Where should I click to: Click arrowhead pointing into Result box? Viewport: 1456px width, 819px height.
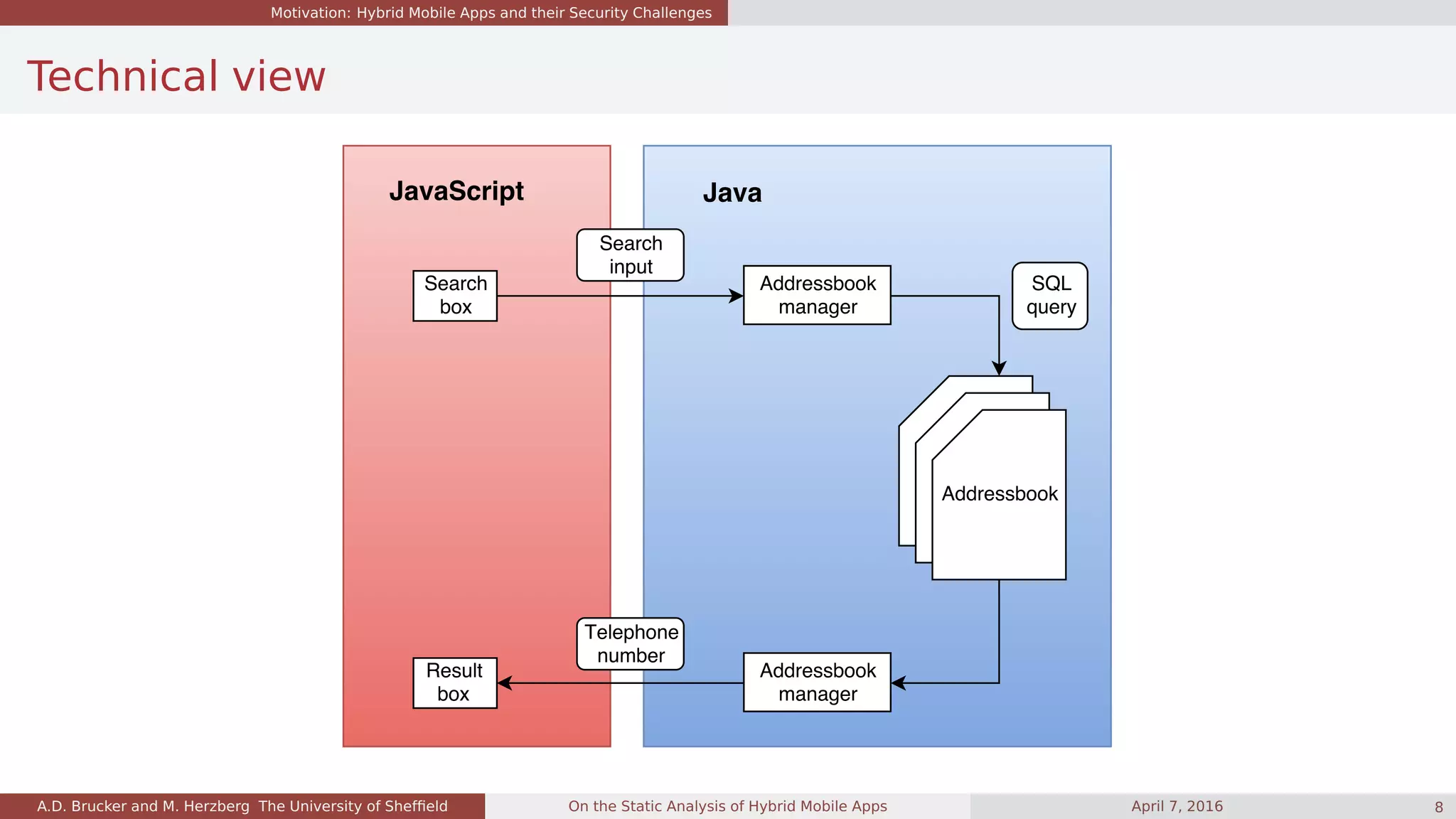click(x=505, y=683)
